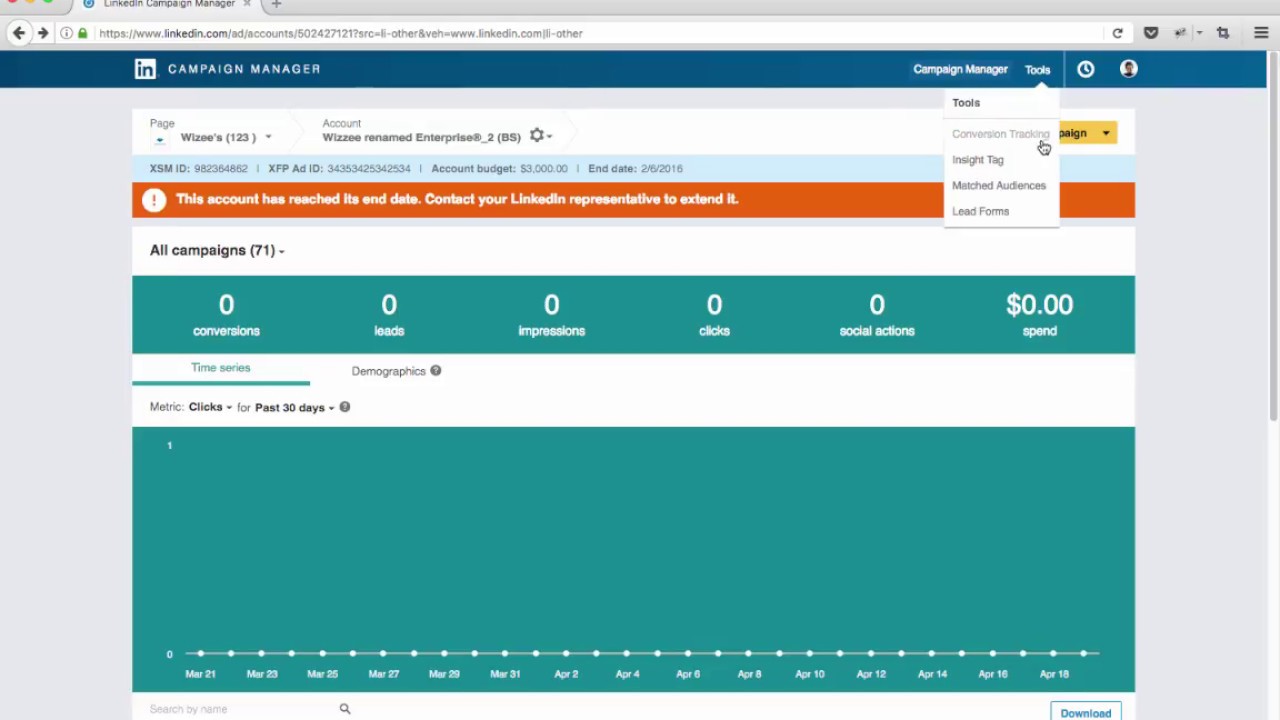The image size is (1280, 720).
Task: Click Tools in the top navigation
Action: (1037, 70)
